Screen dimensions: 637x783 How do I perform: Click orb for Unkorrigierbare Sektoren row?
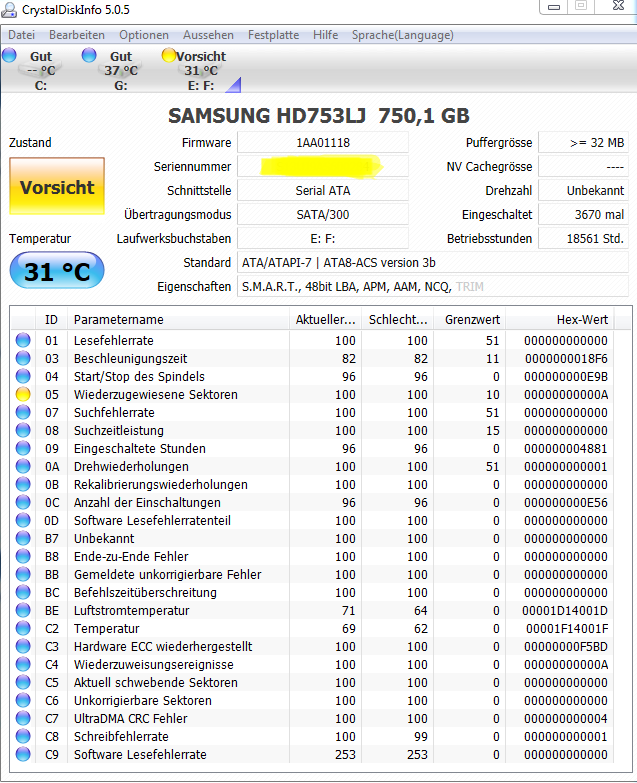[x=23, y=700]
